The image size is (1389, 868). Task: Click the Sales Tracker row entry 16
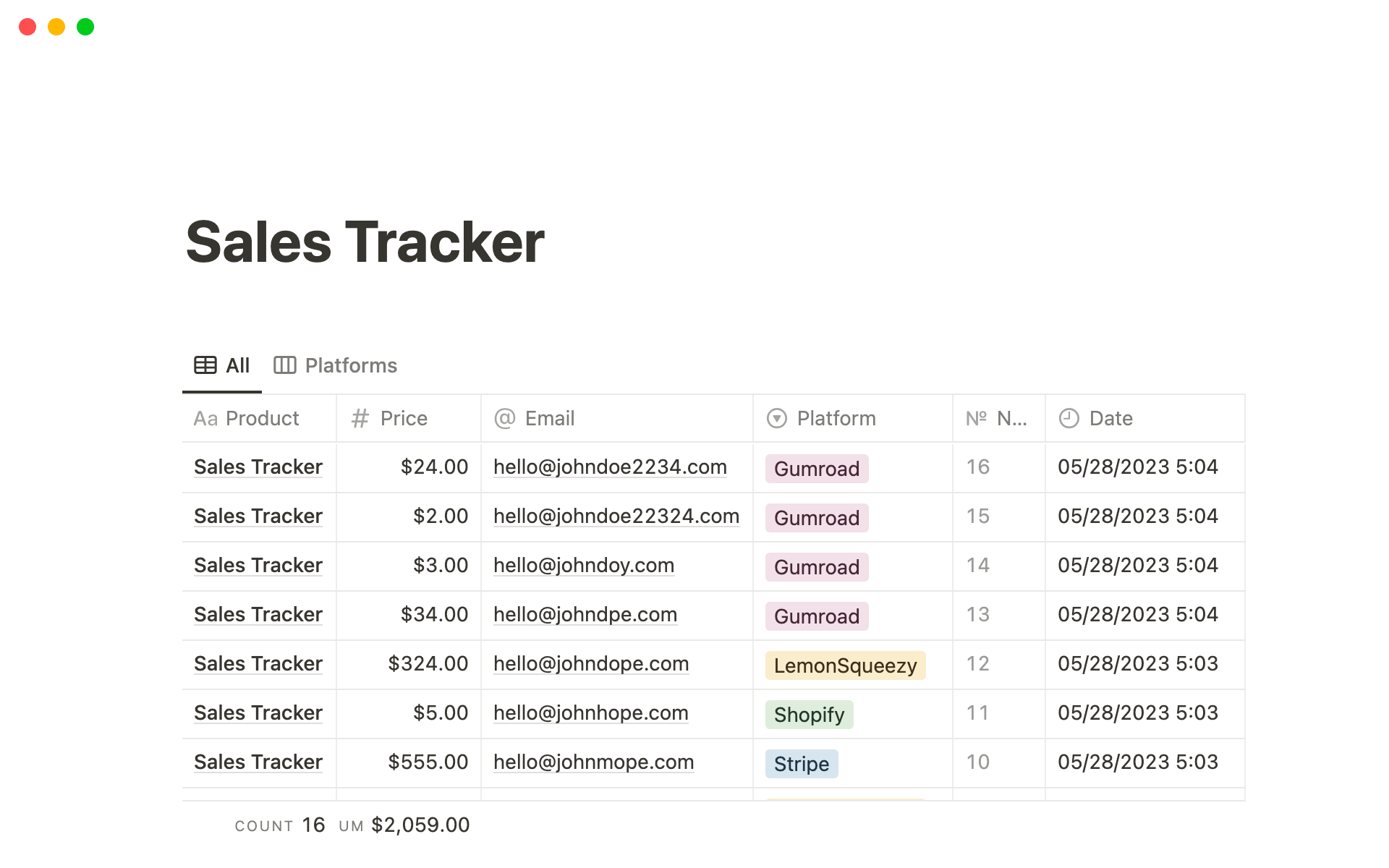259,466
